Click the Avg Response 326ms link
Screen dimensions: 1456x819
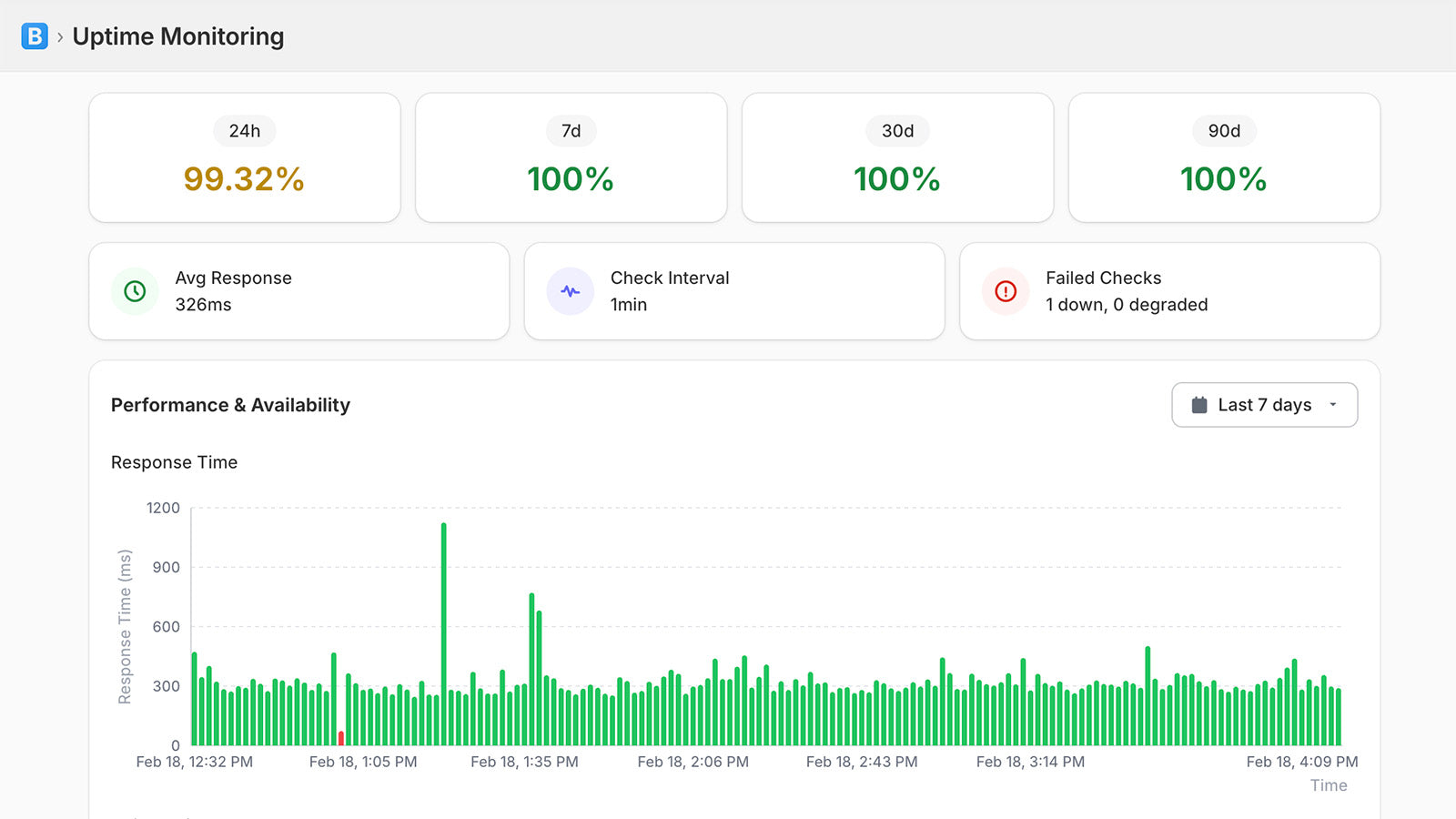tap(202, 305)
